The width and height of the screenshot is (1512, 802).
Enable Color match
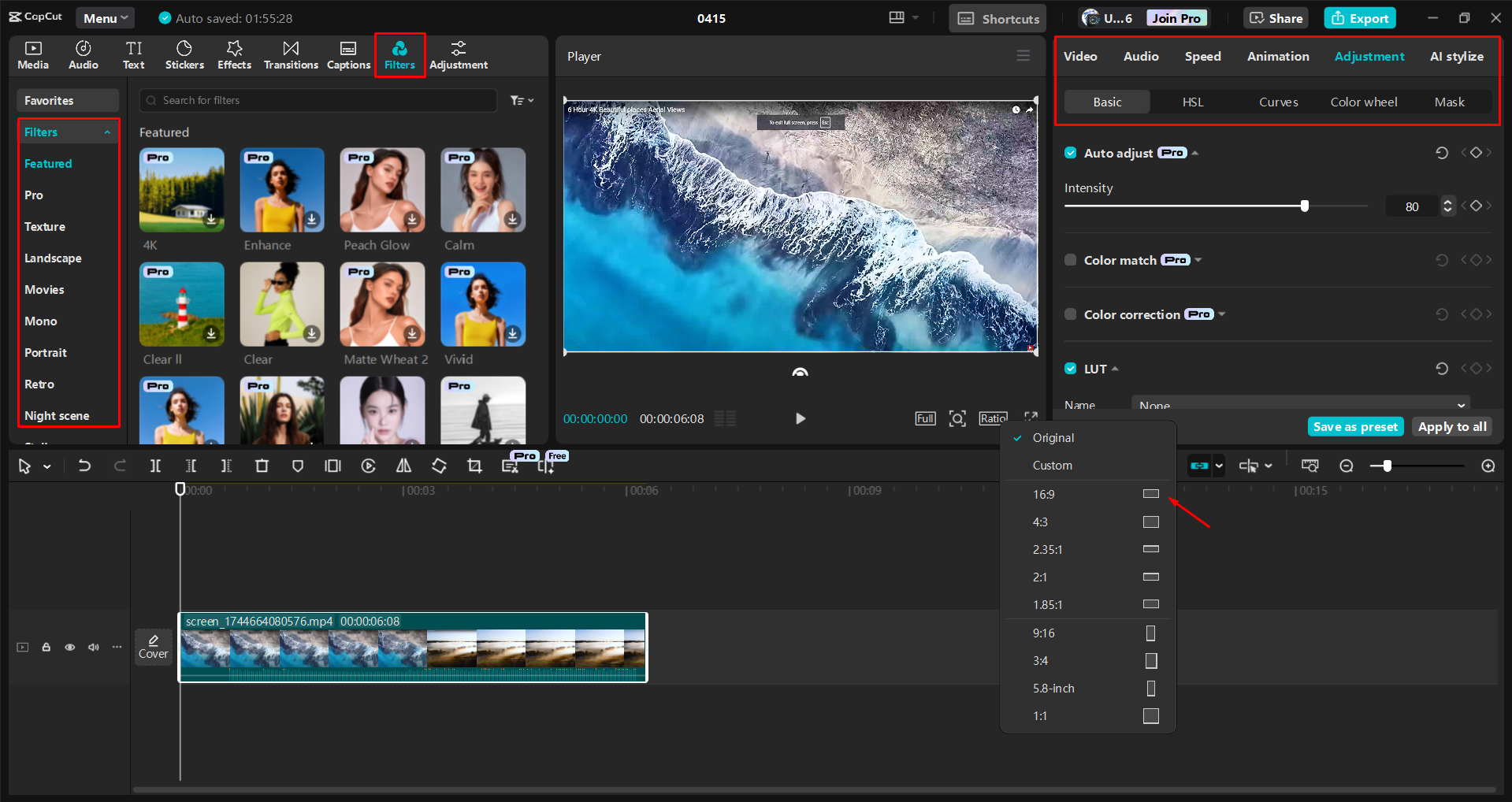pyautogui.click(x=1070, y=259)
